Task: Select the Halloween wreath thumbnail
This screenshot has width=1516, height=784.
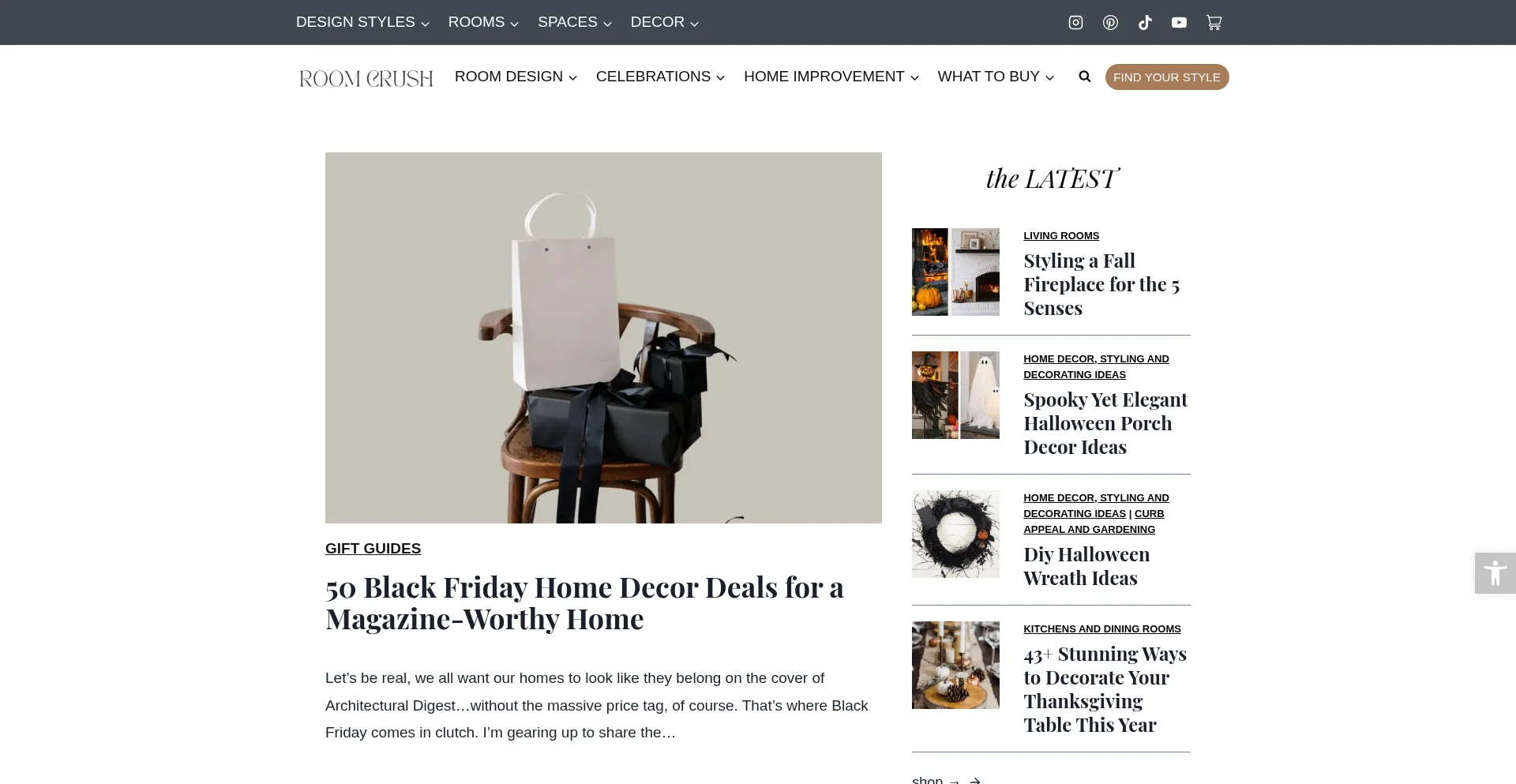Action: [x=955, y=534]
